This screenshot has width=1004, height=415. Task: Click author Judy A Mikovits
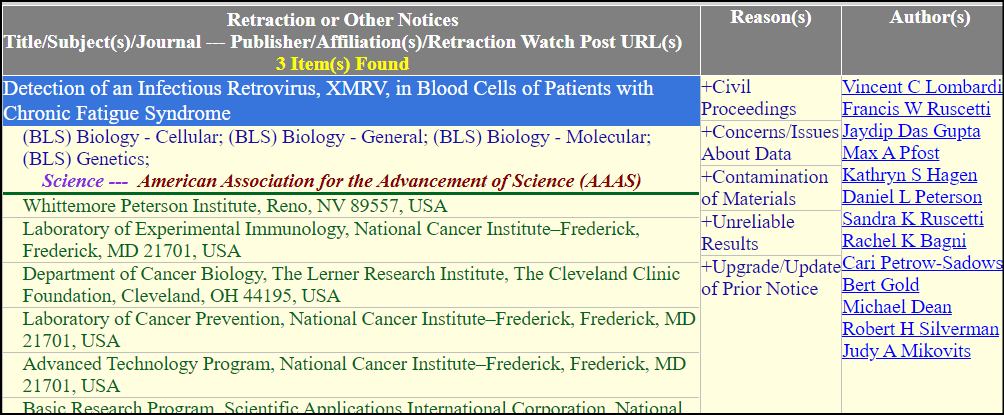pos(906,351)
